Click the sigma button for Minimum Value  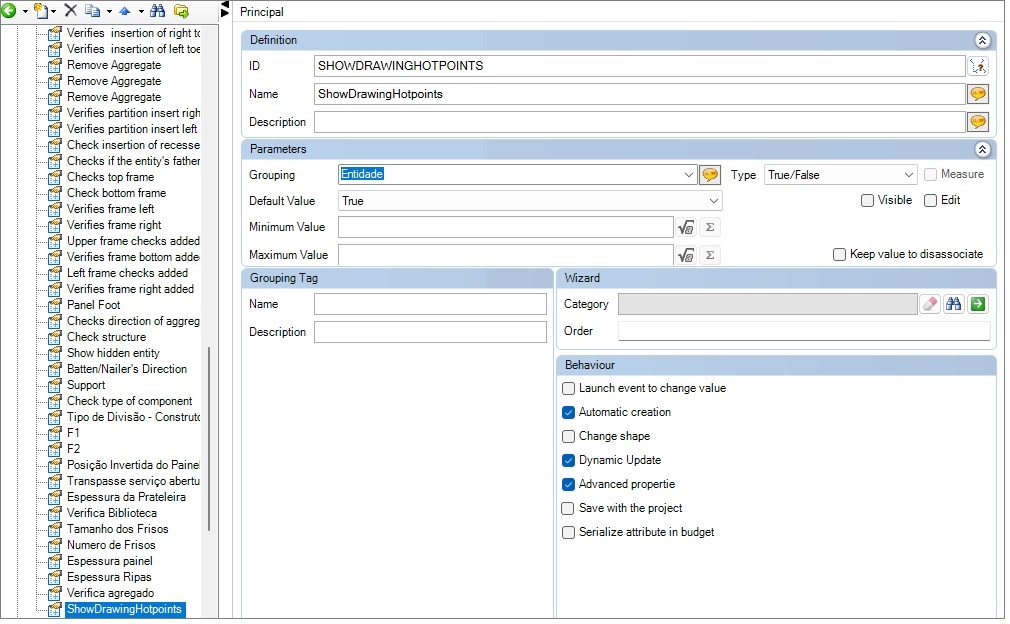coord(710,227)
